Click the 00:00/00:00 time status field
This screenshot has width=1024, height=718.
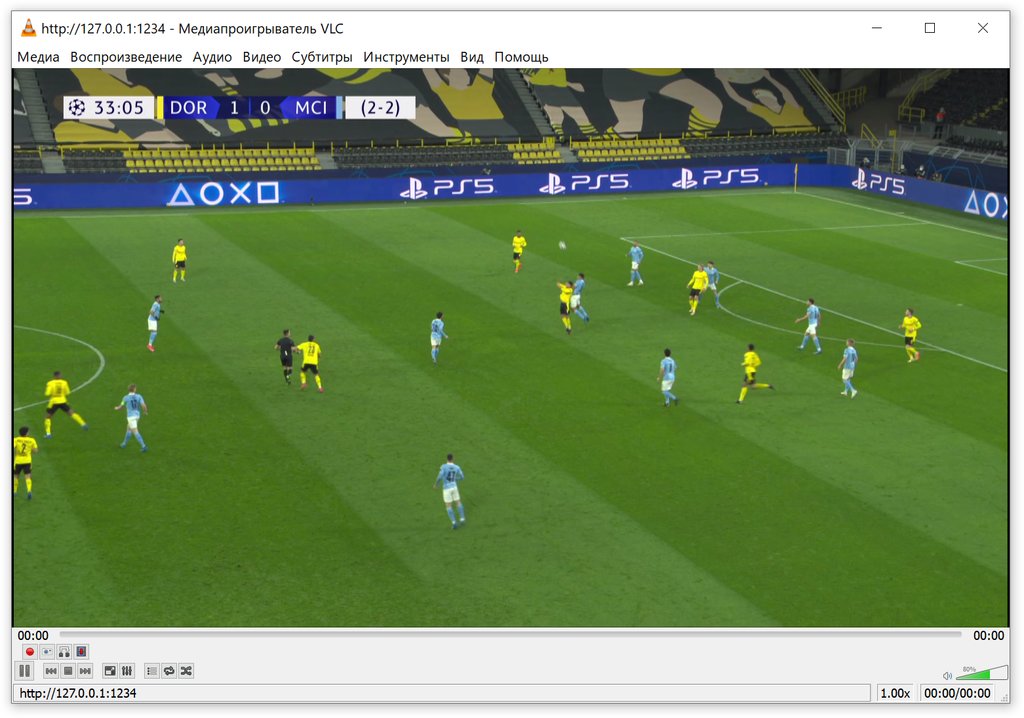coord(957,693)
